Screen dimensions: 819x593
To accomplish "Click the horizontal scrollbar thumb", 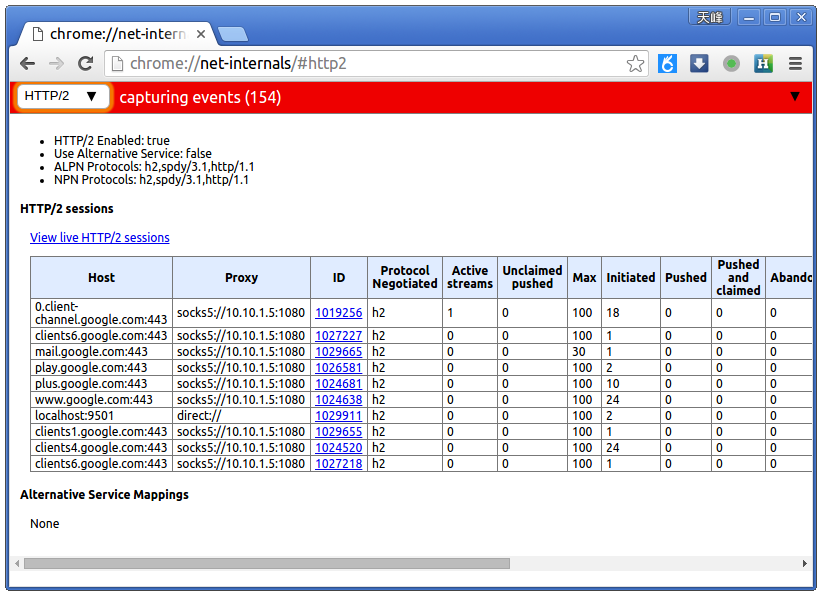I will pos(266,563).
